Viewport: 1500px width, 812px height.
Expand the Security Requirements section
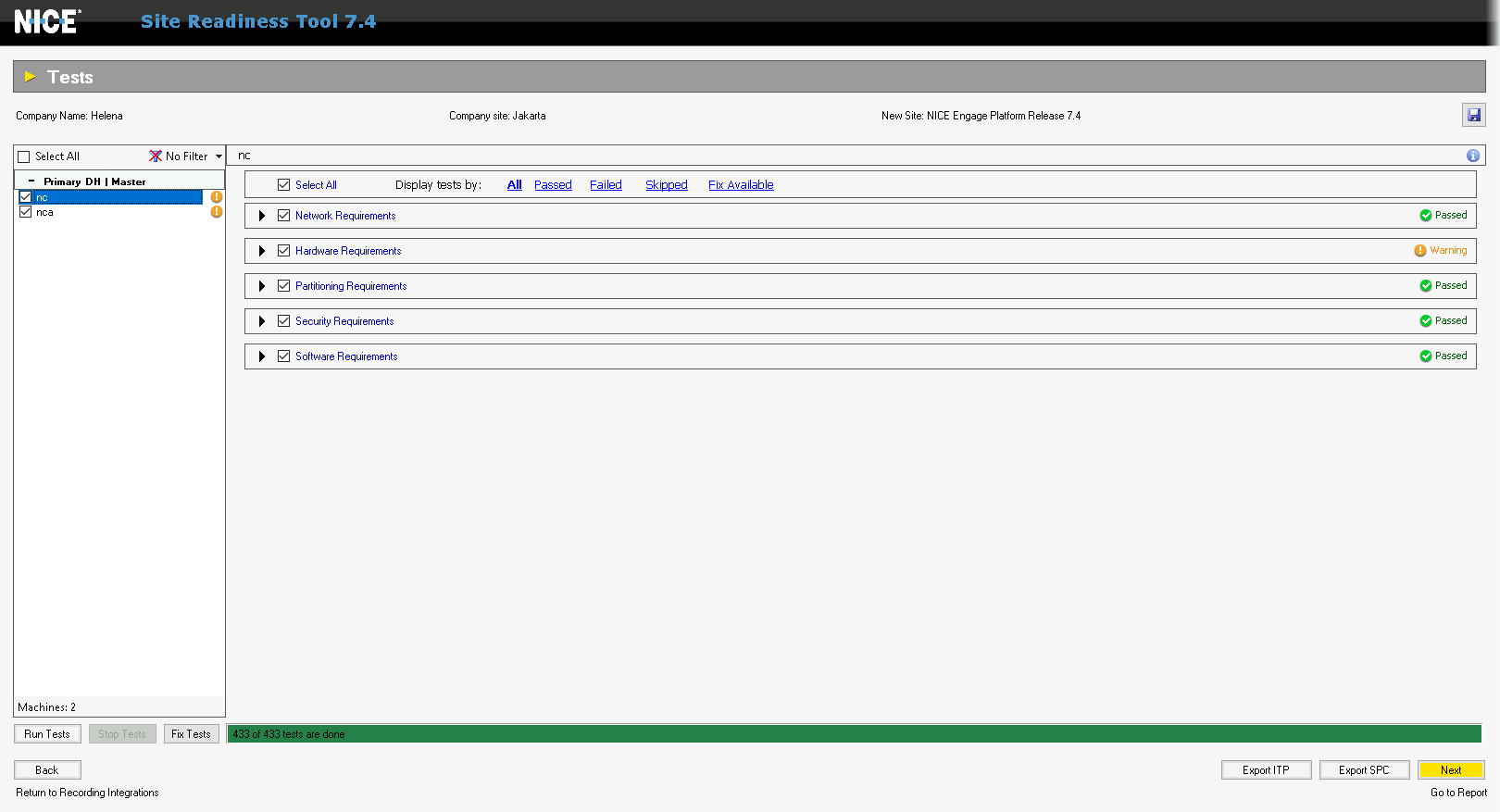point(262,321)
